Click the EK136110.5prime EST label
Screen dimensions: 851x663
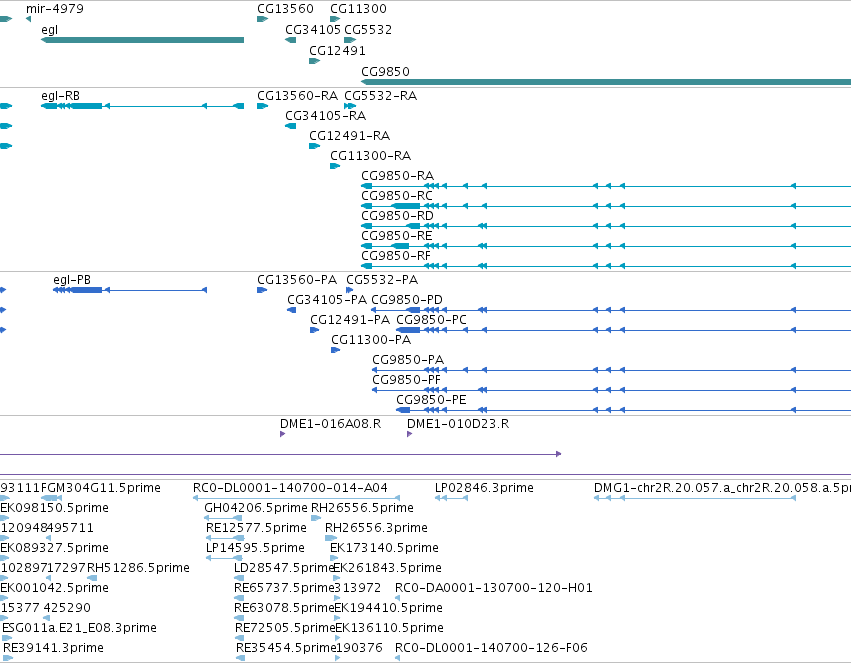pyautogui.click(x=390, y=628)
